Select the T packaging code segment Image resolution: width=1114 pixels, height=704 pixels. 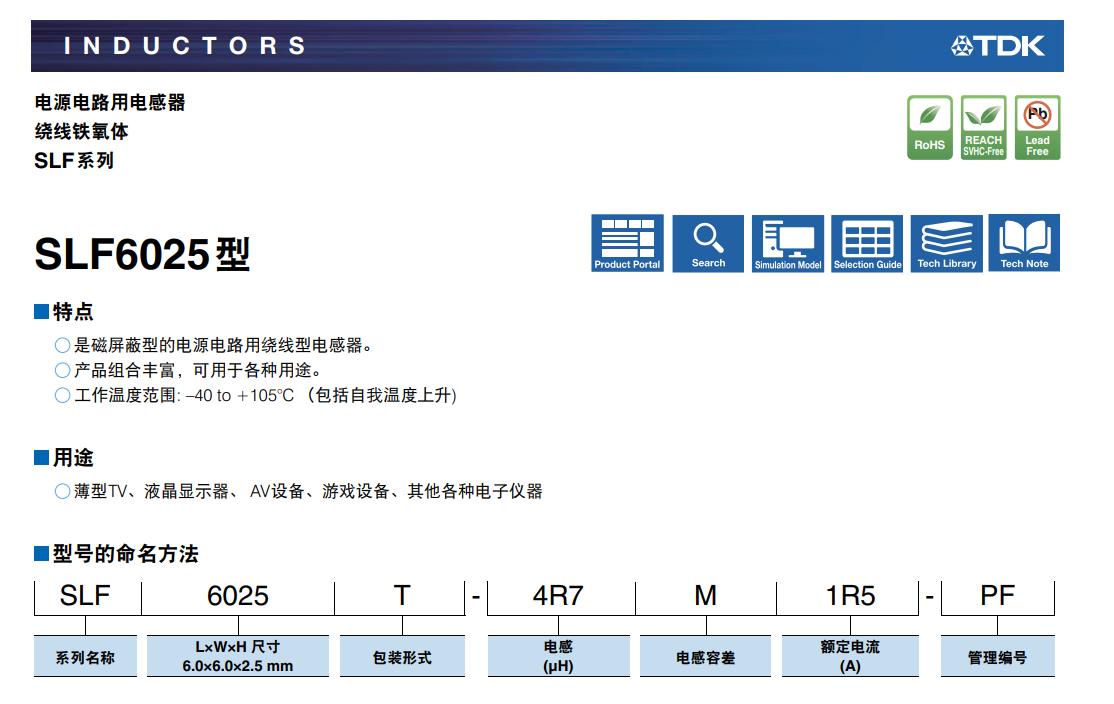tap(402, 596)
